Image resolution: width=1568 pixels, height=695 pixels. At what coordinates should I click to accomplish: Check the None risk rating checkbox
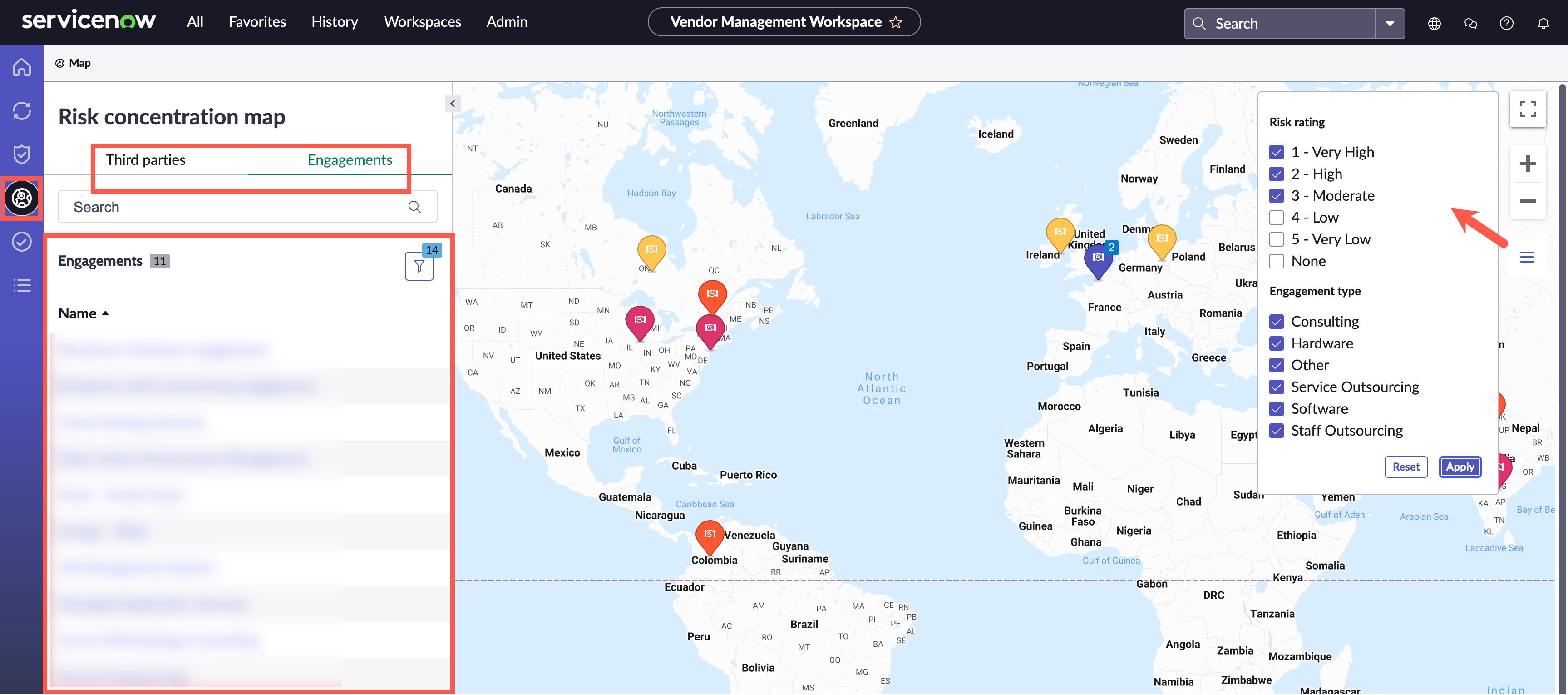point(1277,261)
